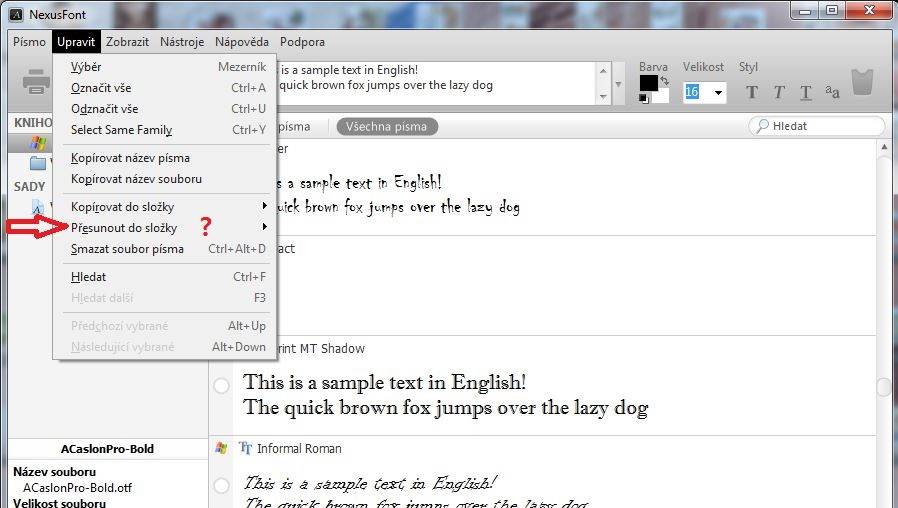898x508 pixels.
Task: Click the Všechna písma filter button
Action: point(387,127)
